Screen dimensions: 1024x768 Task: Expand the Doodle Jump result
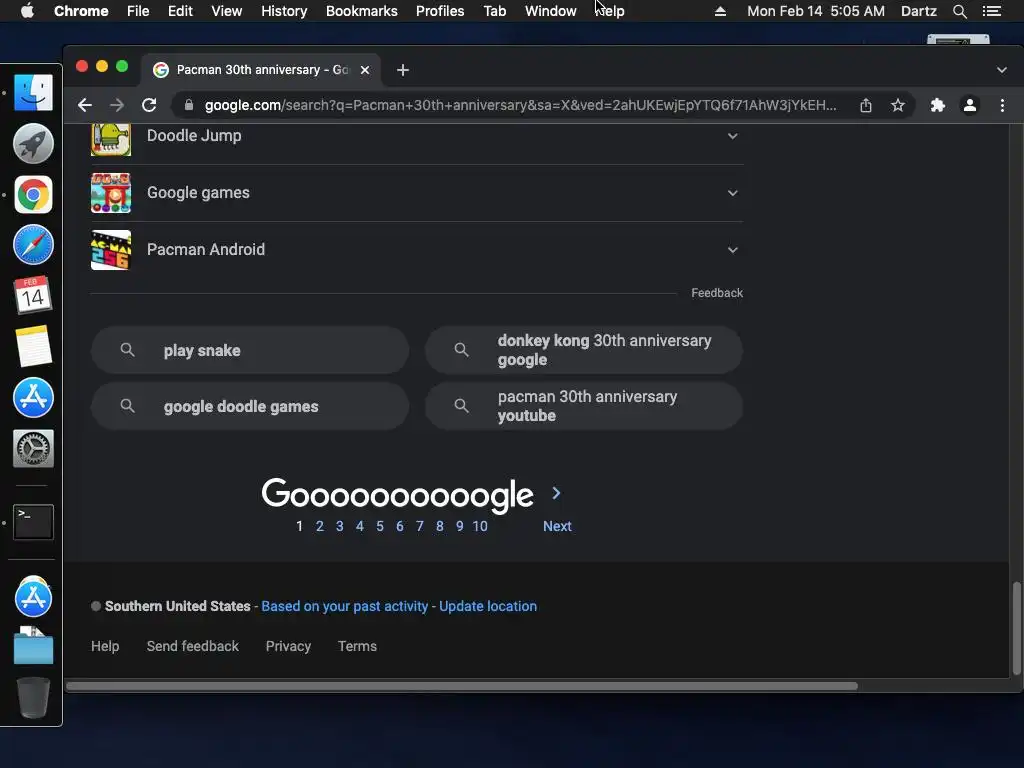[733, 136]
